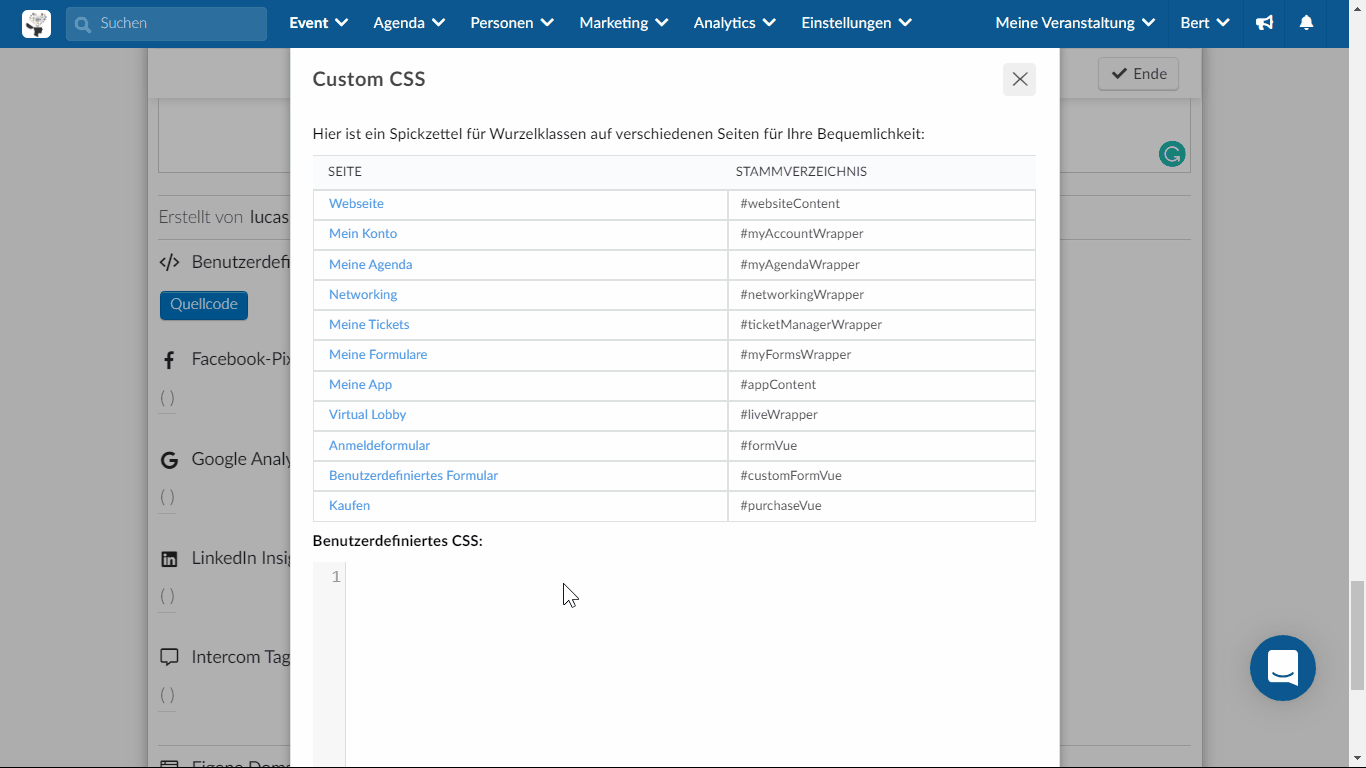Select the #myFormsWrapper cell
Viewport: 1366px width, 768px height.
[x=881, y=355]
